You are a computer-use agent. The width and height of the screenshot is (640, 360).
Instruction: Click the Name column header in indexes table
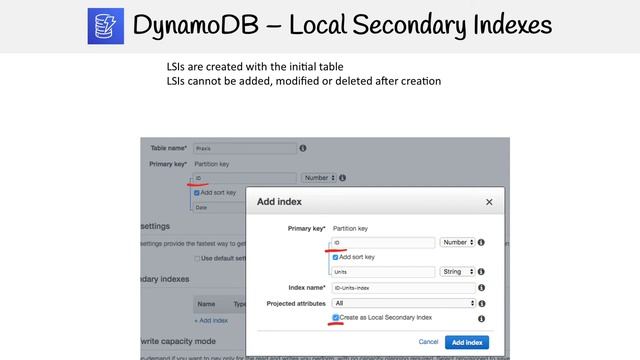click(206, 304)
